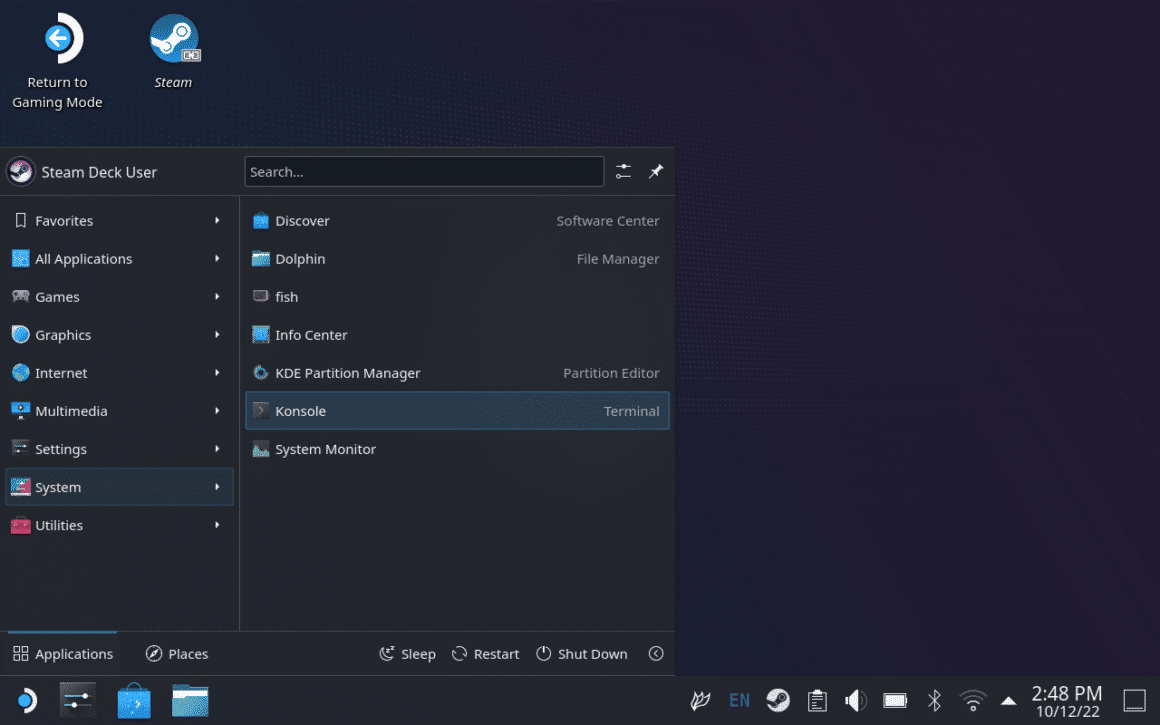
Task: Pin the application launcher open
Action: tap(656, 171)
